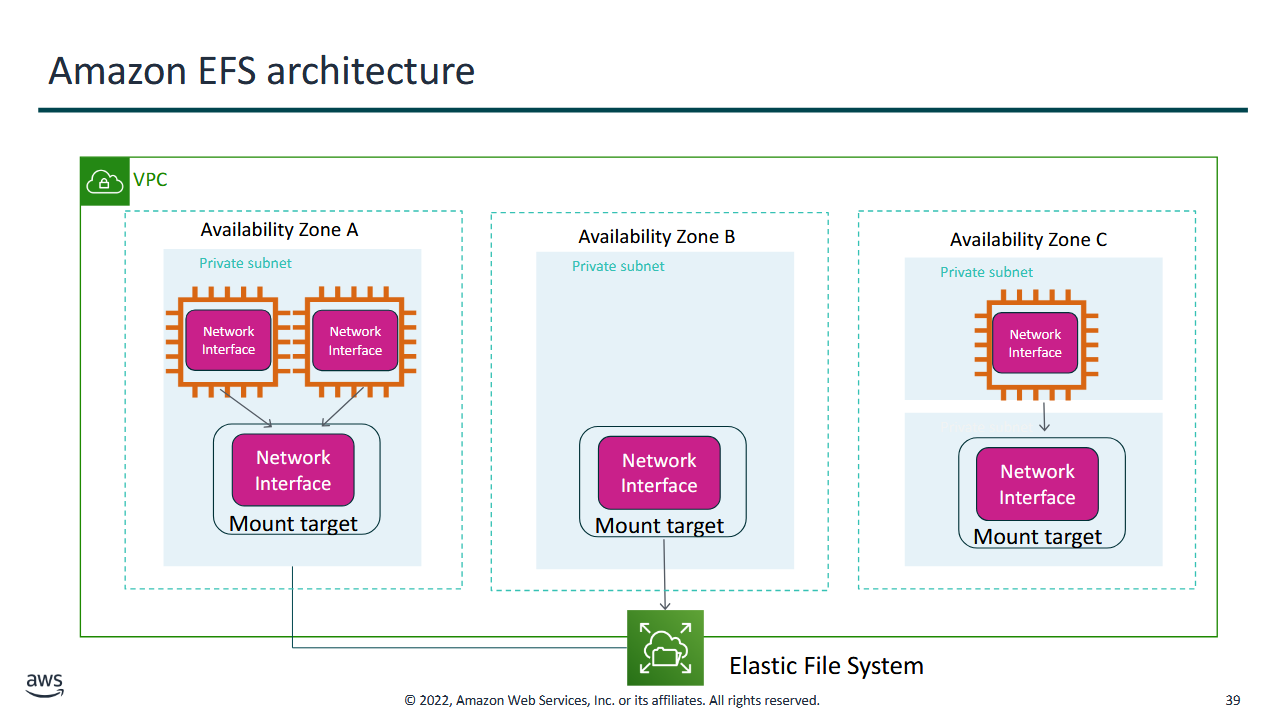Click the Elastic File System text label
This screenshot has width=1275, height=717.
coord(826,666)
